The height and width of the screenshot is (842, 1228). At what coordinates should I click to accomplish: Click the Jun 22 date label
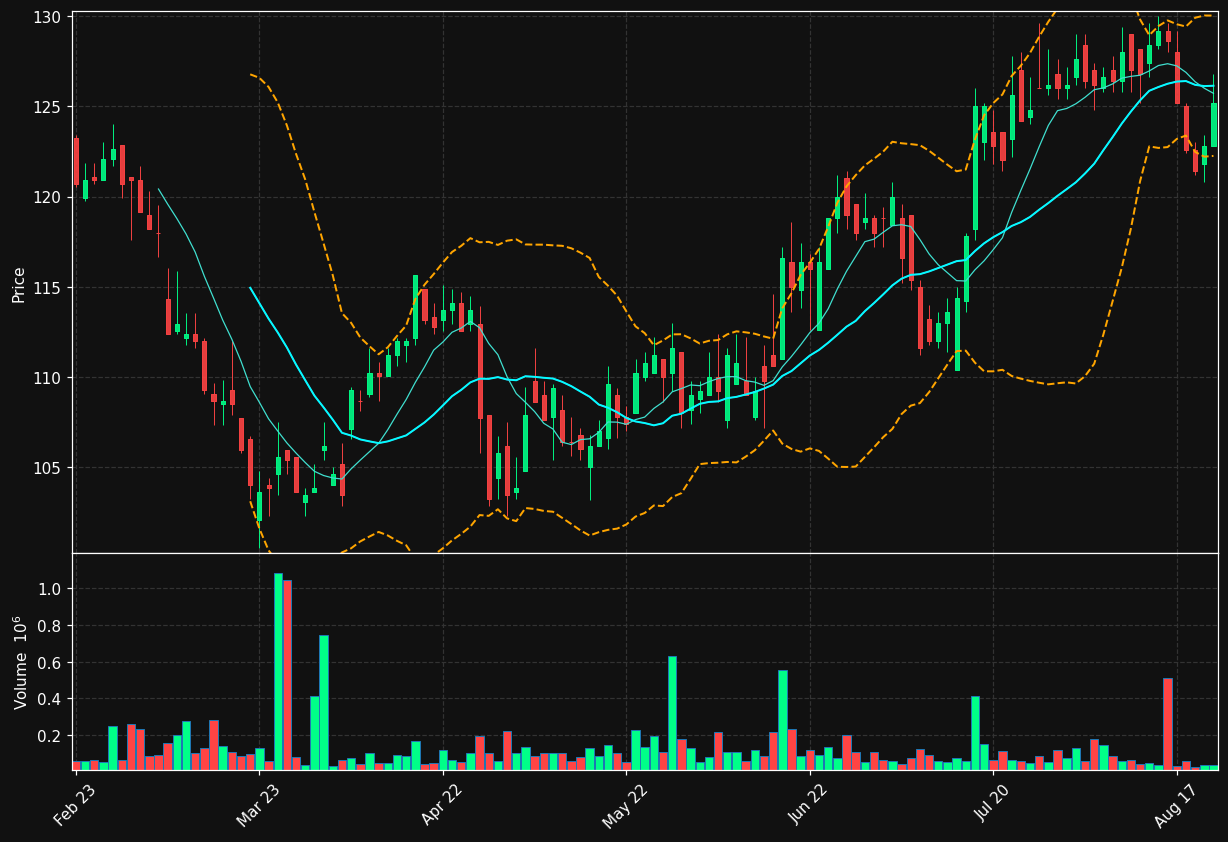pyautogui.click(x=808, y=806)
